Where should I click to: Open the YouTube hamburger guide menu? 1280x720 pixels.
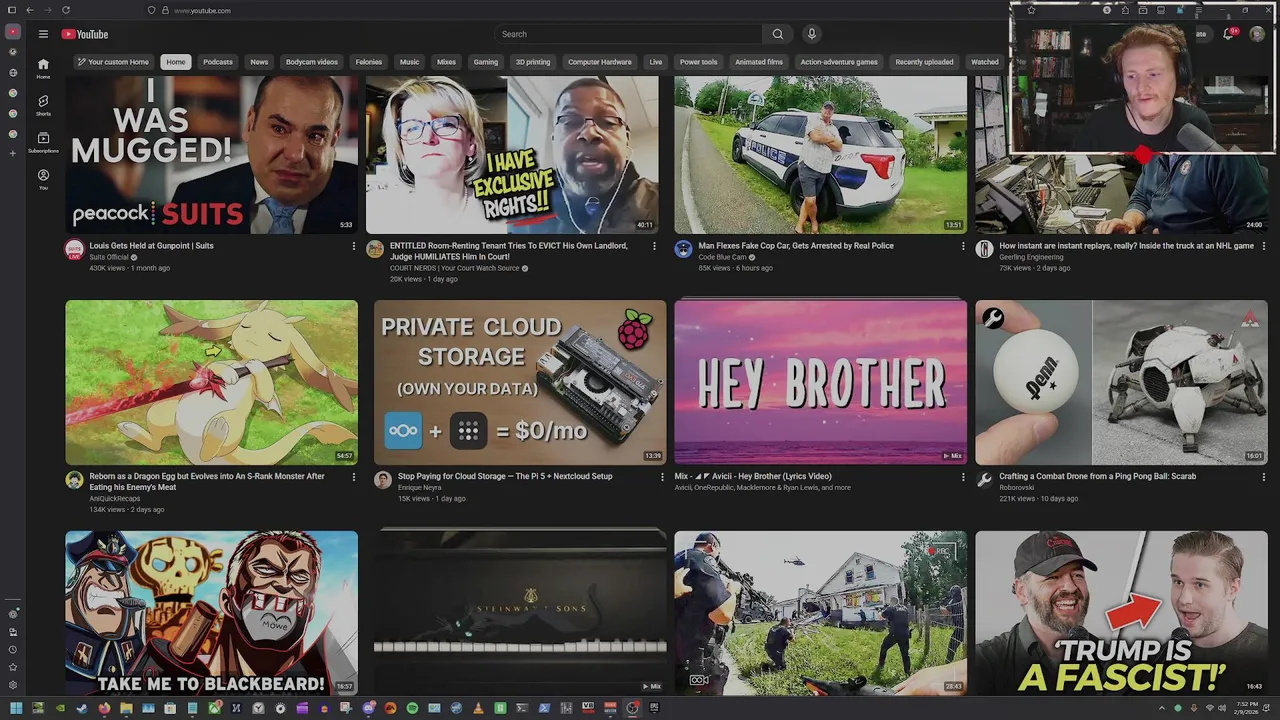coord(43,34)
